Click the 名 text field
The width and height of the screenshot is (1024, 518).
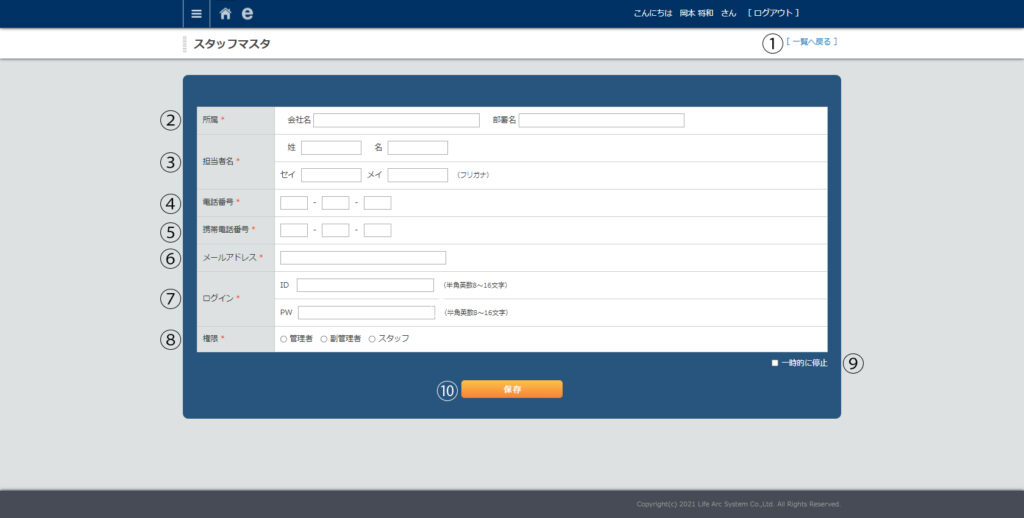coord(417,148)
